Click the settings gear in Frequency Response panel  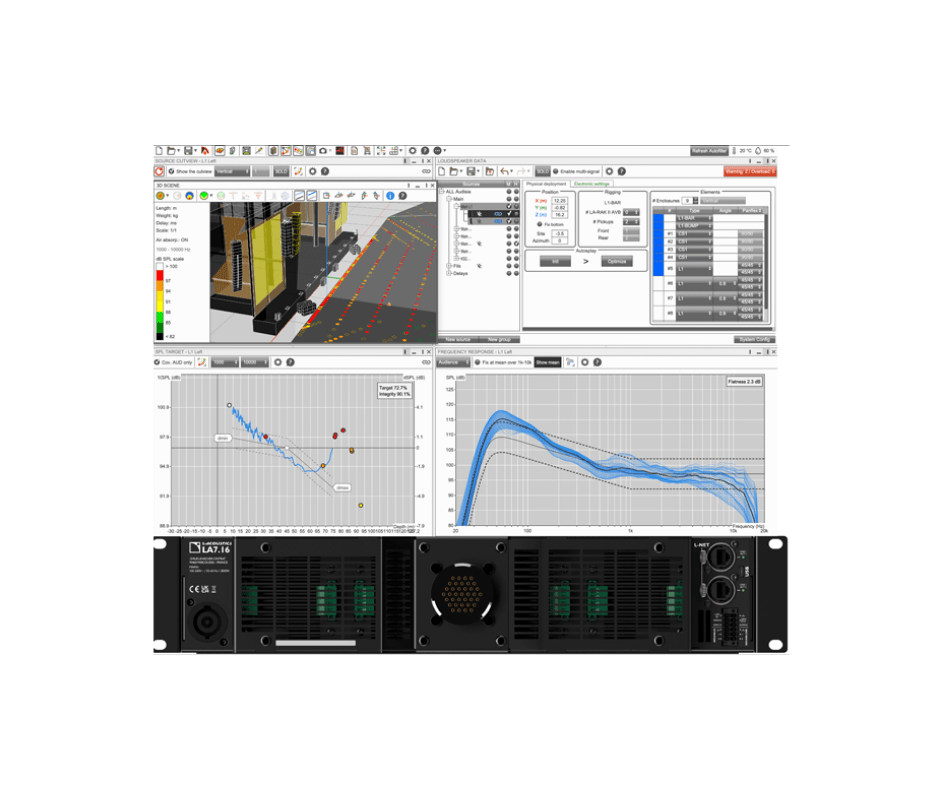point(585,362)
